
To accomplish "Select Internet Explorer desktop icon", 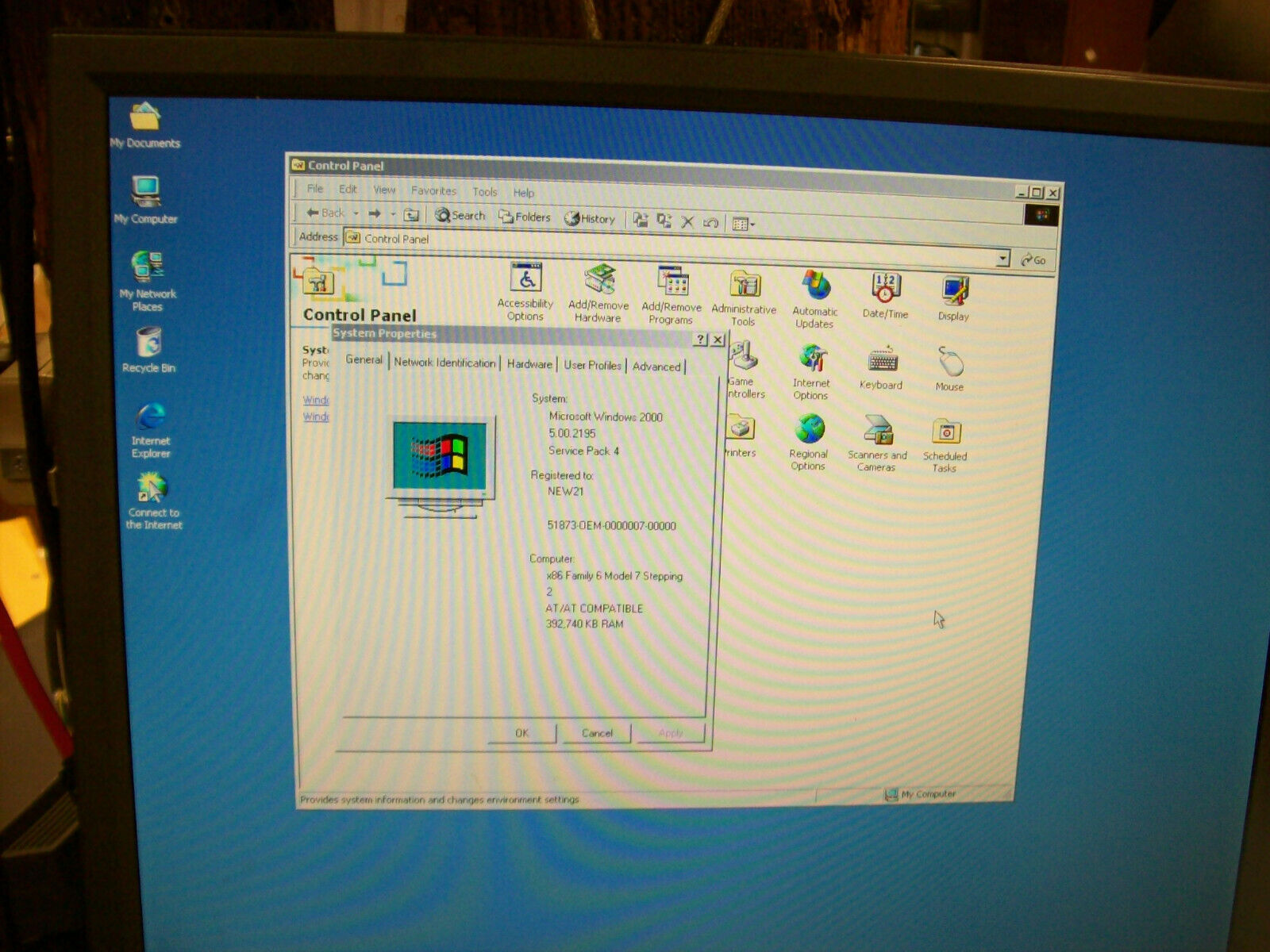I will pos(151,431).
